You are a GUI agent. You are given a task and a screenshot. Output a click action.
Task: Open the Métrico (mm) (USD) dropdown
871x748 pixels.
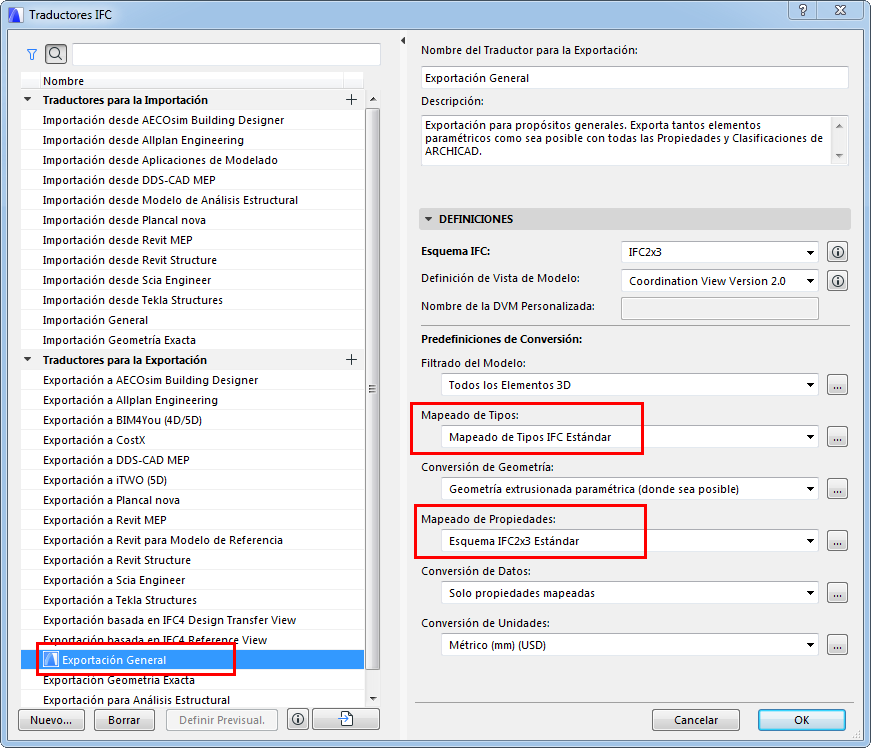click(630, 645)
